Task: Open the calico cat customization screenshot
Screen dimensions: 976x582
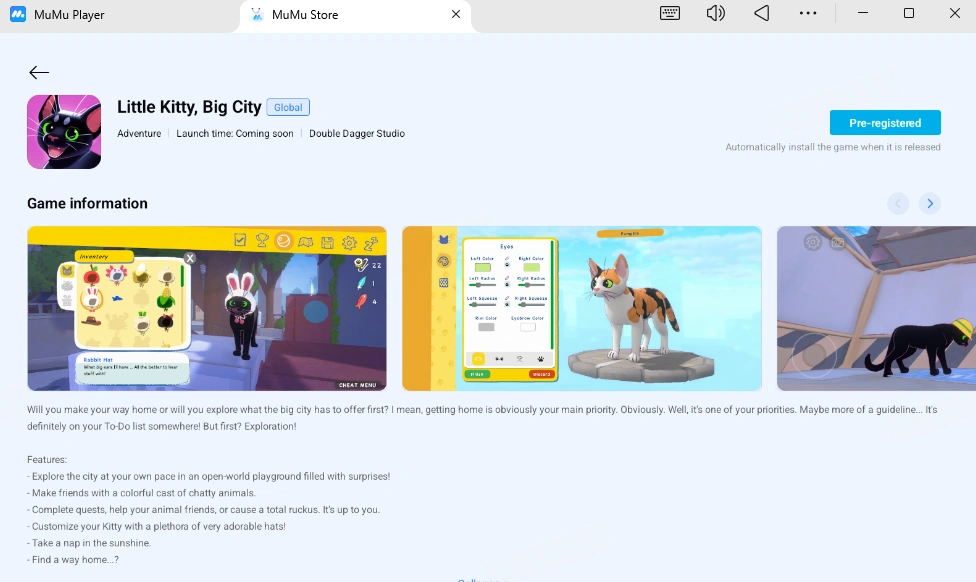Action: pyautogui.click(x=582, y=308)
